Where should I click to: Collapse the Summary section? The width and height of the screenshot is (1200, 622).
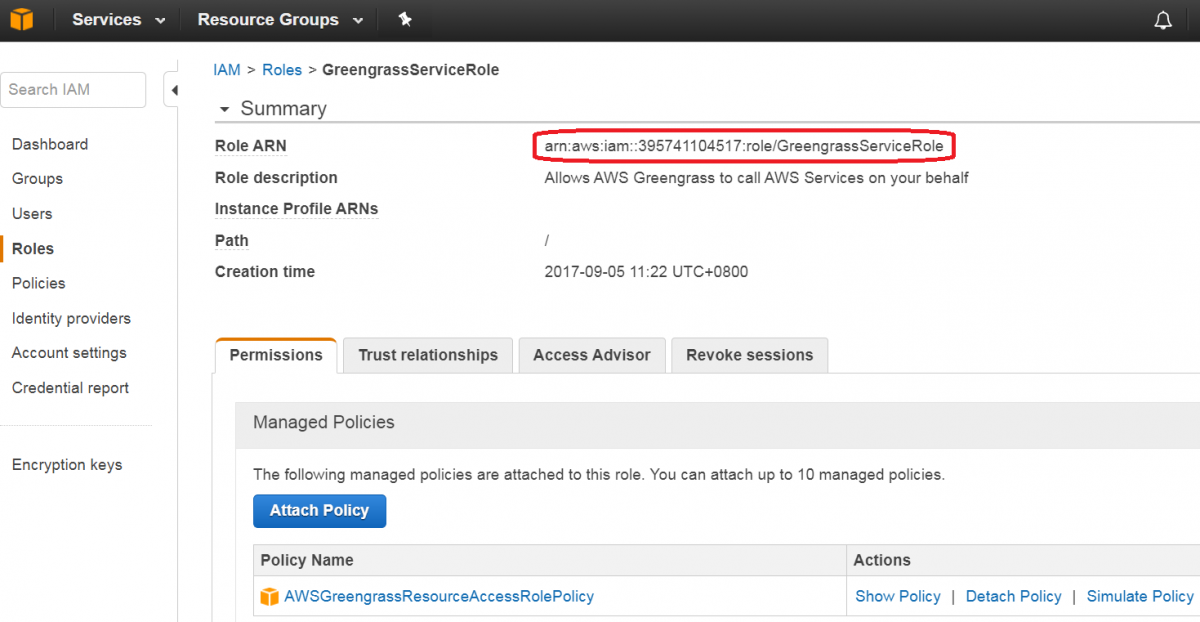(224, 108)
